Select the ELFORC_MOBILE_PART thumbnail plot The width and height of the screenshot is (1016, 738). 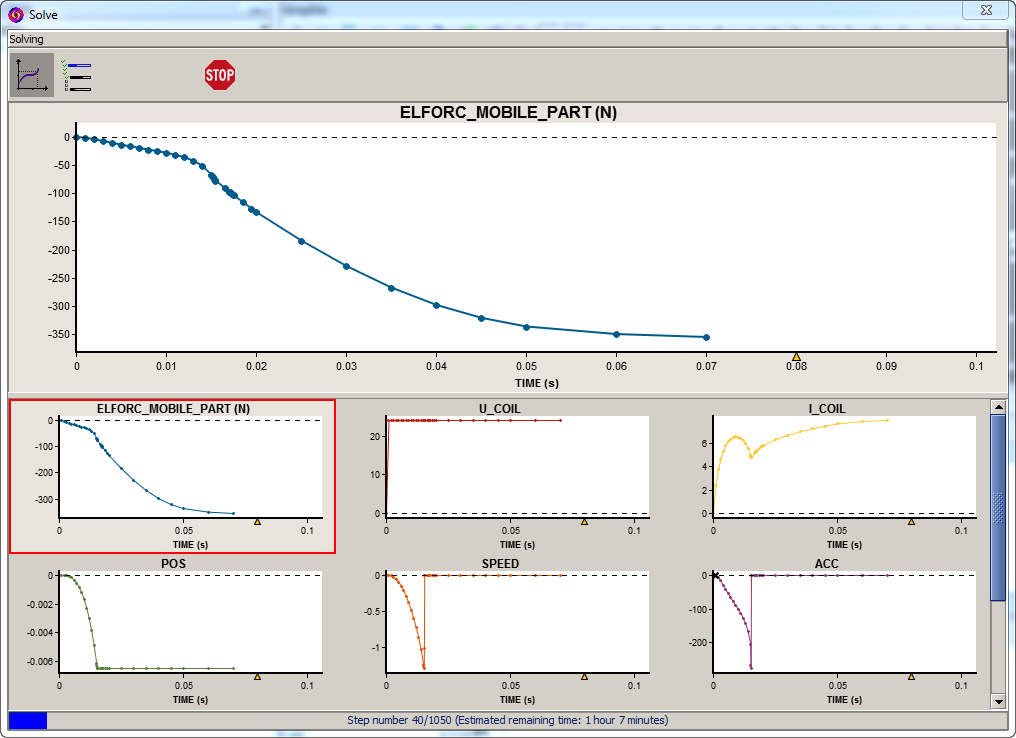click(172, 475)
